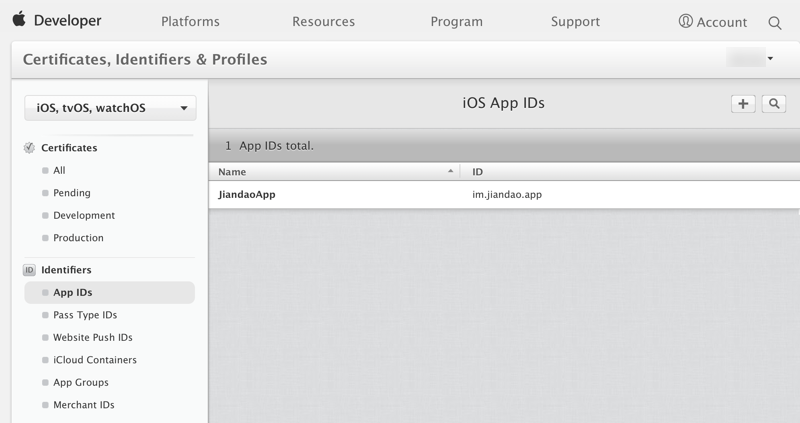Screen dimensions: 800x423
Task: Click the Identifiers ID section icon
Action: tap(29, 270)
